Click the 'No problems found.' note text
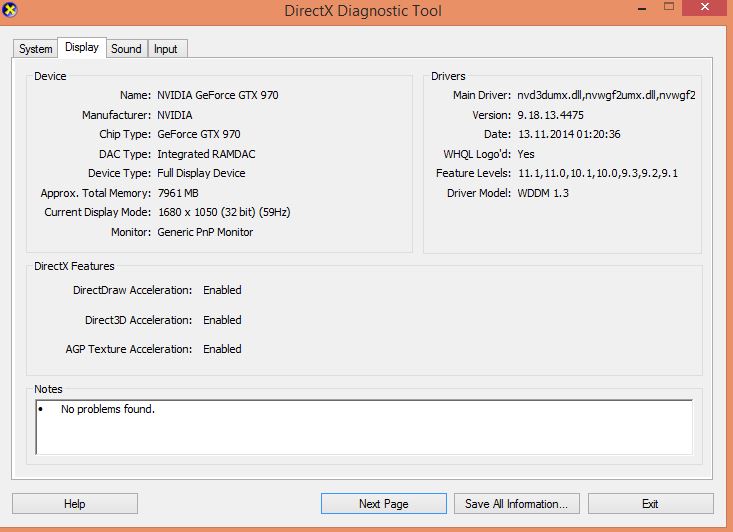This screenshot has height=532, width=733. (108, 410)
